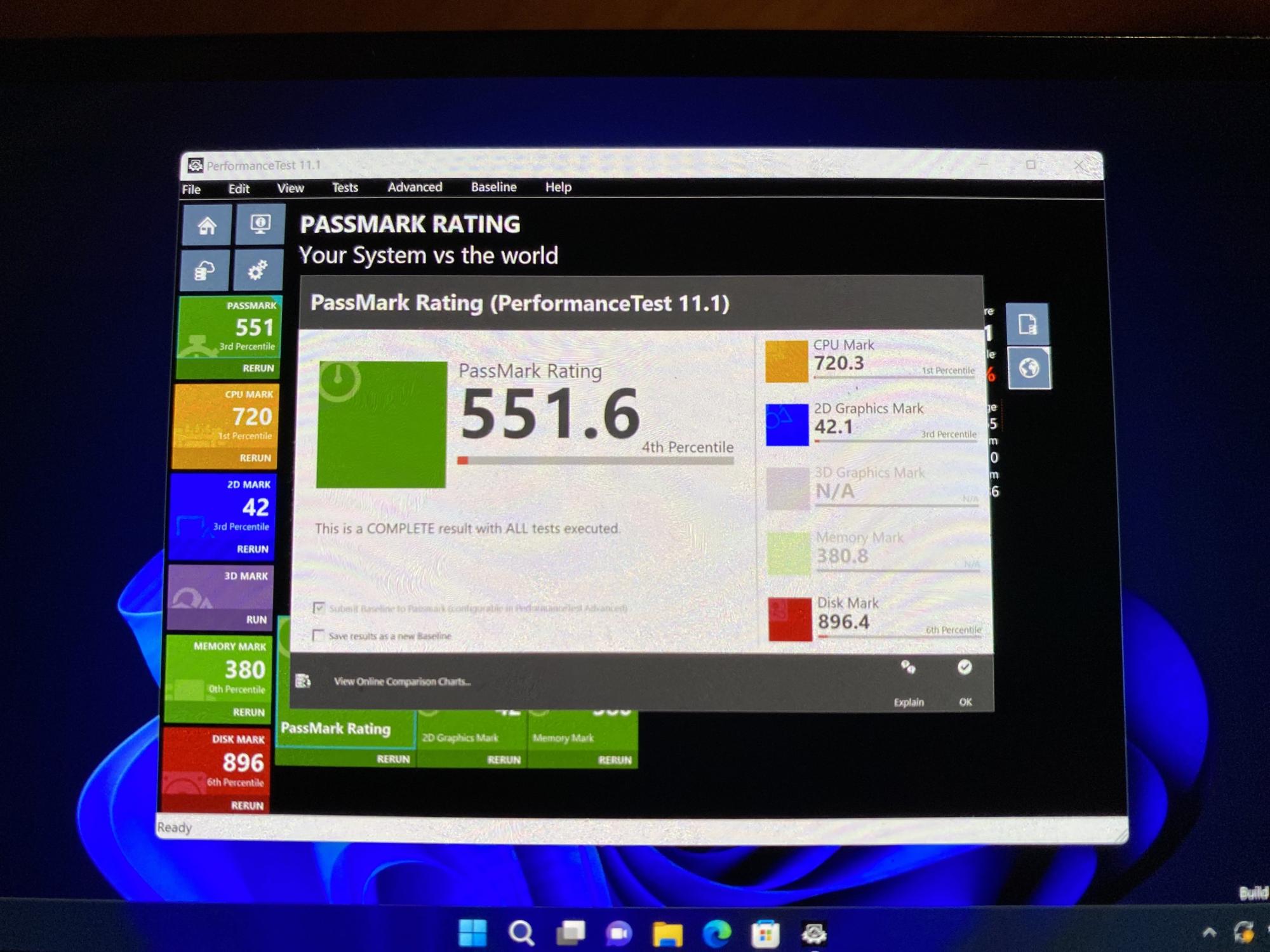
Task: Open the Edit menu
Action: tap(239, 188)
